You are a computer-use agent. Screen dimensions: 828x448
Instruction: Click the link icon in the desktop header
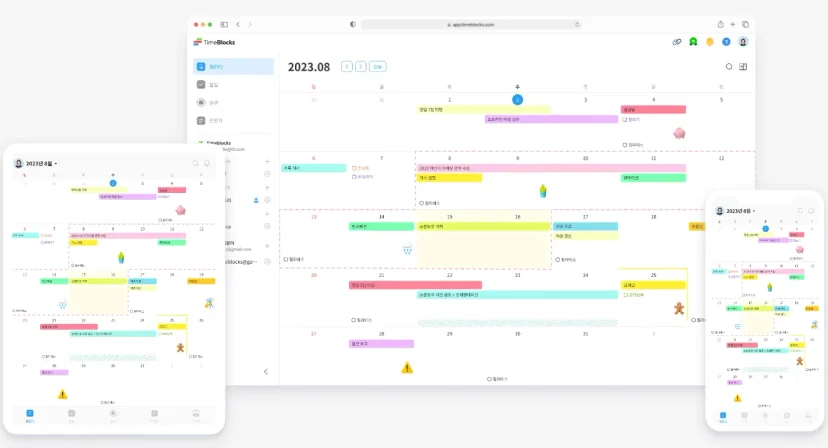click(x=676, y=42)
